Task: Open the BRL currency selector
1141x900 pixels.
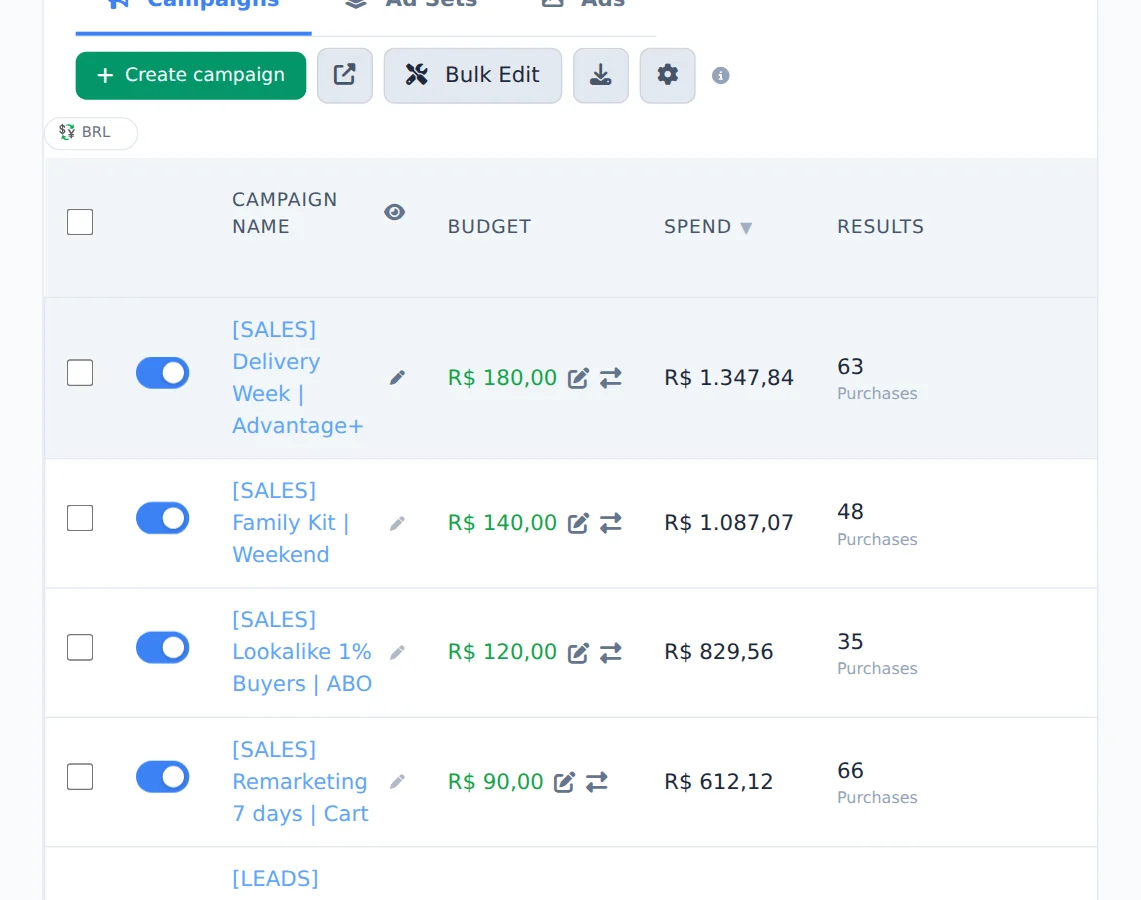Action: click(91, 132)
